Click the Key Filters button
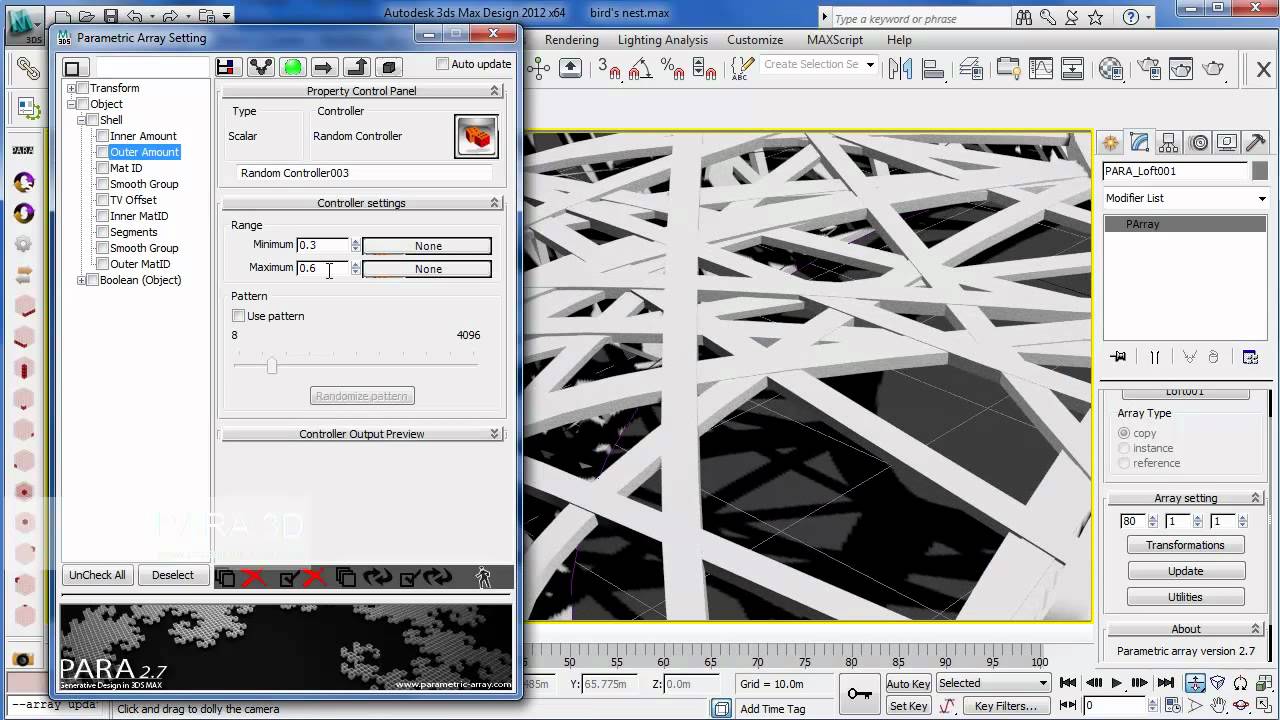Viewport: 1280px width, 720px height. (x=1006, y=706)
